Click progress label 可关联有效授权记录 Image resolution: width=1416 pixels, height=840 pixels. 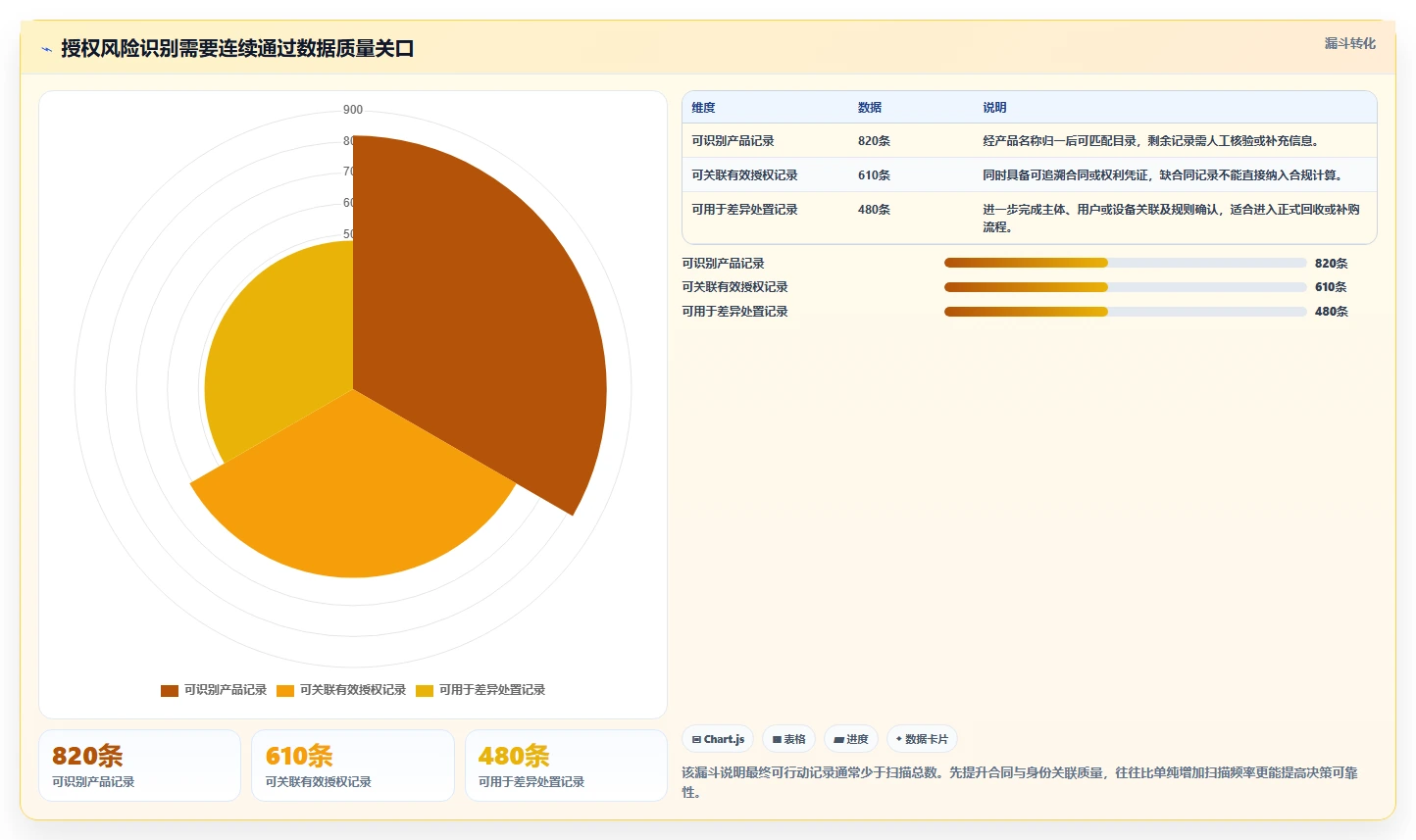click(734, 287)
